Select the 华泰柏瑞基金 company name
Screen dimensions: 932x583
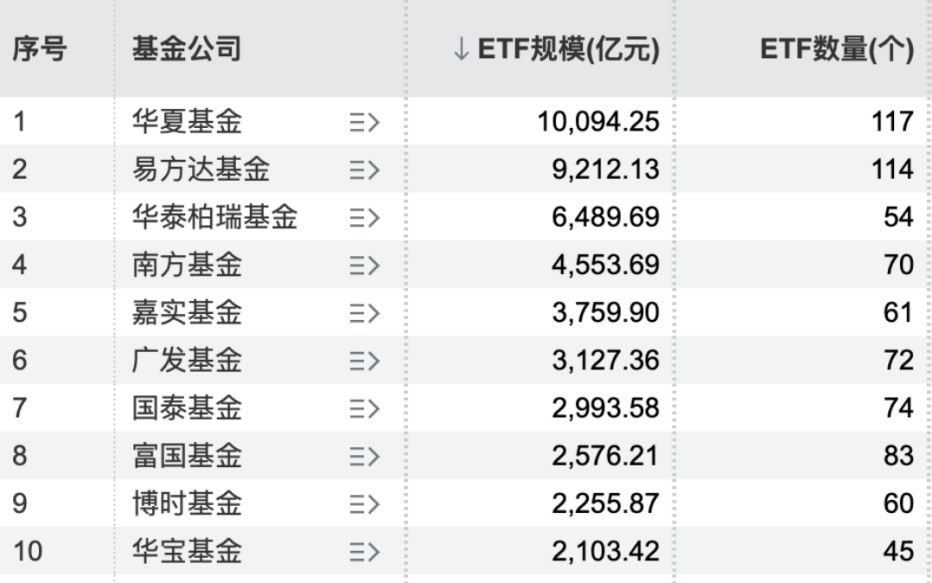pyautogui.click(x=215, y=218)
